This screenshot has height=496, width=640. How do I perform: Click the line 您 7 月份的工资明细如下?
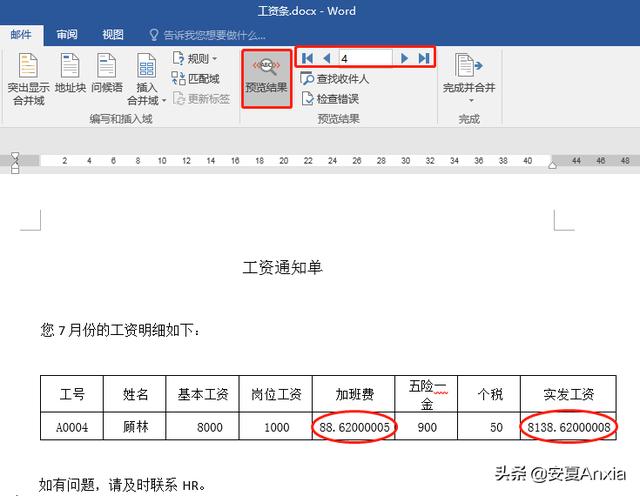[x=120, y=330]
